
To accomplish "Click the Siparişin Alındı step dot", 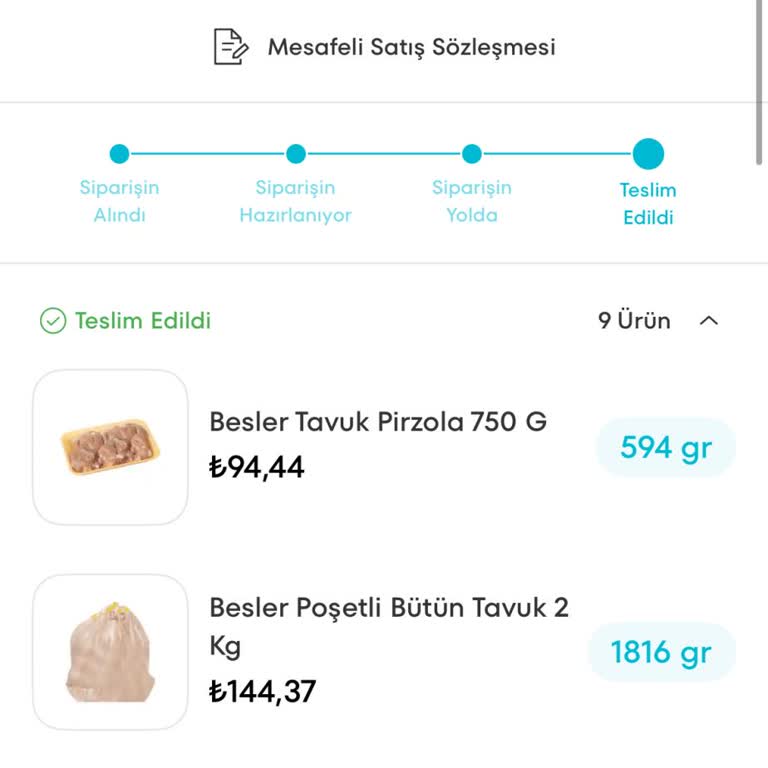I will pyautogui.click(x=119, y=154).
